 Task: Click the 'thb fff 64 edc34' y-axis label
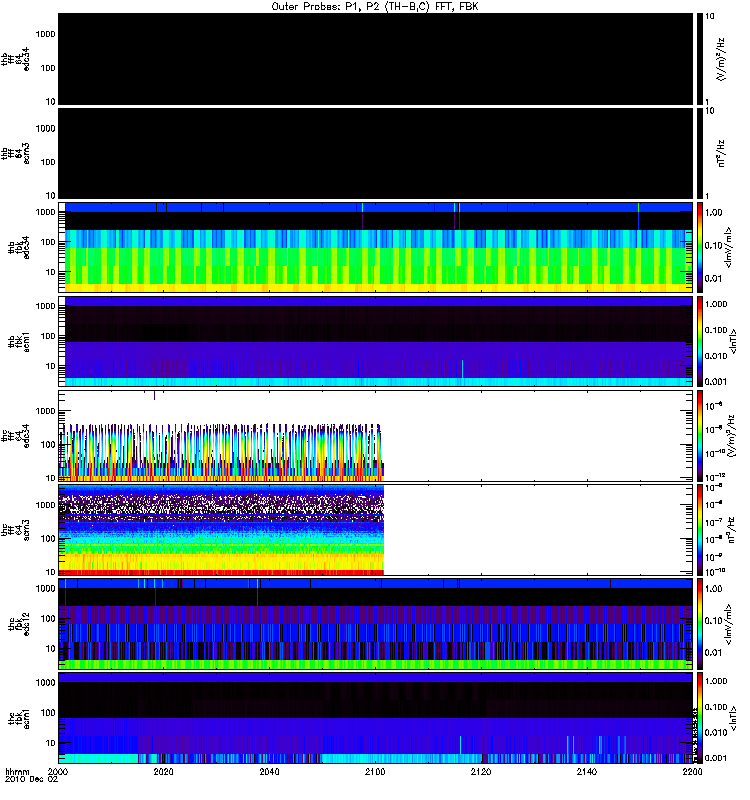point(15,59)
